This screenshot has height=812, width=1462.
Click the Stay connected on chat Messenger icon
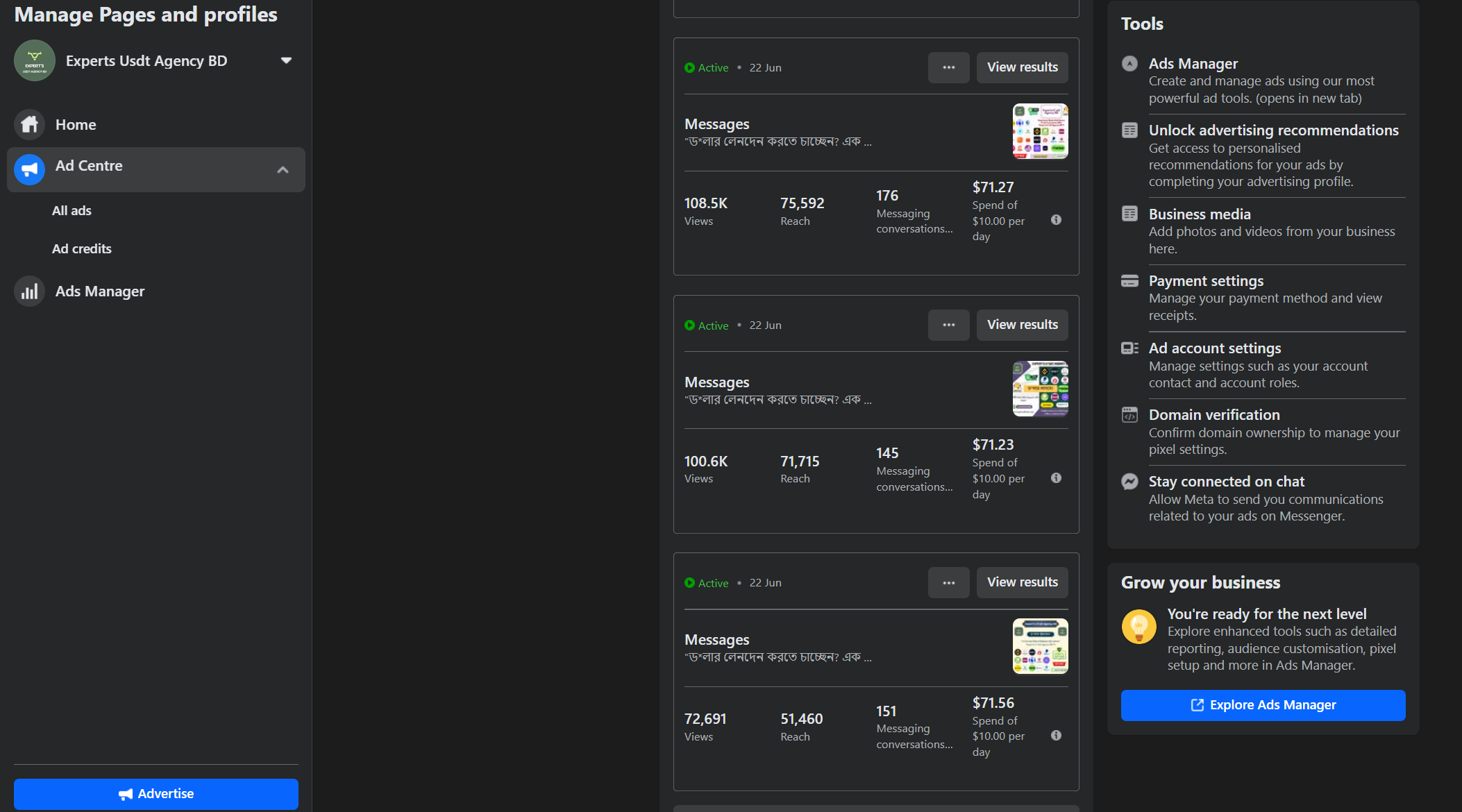click(x=1129, y=482)
